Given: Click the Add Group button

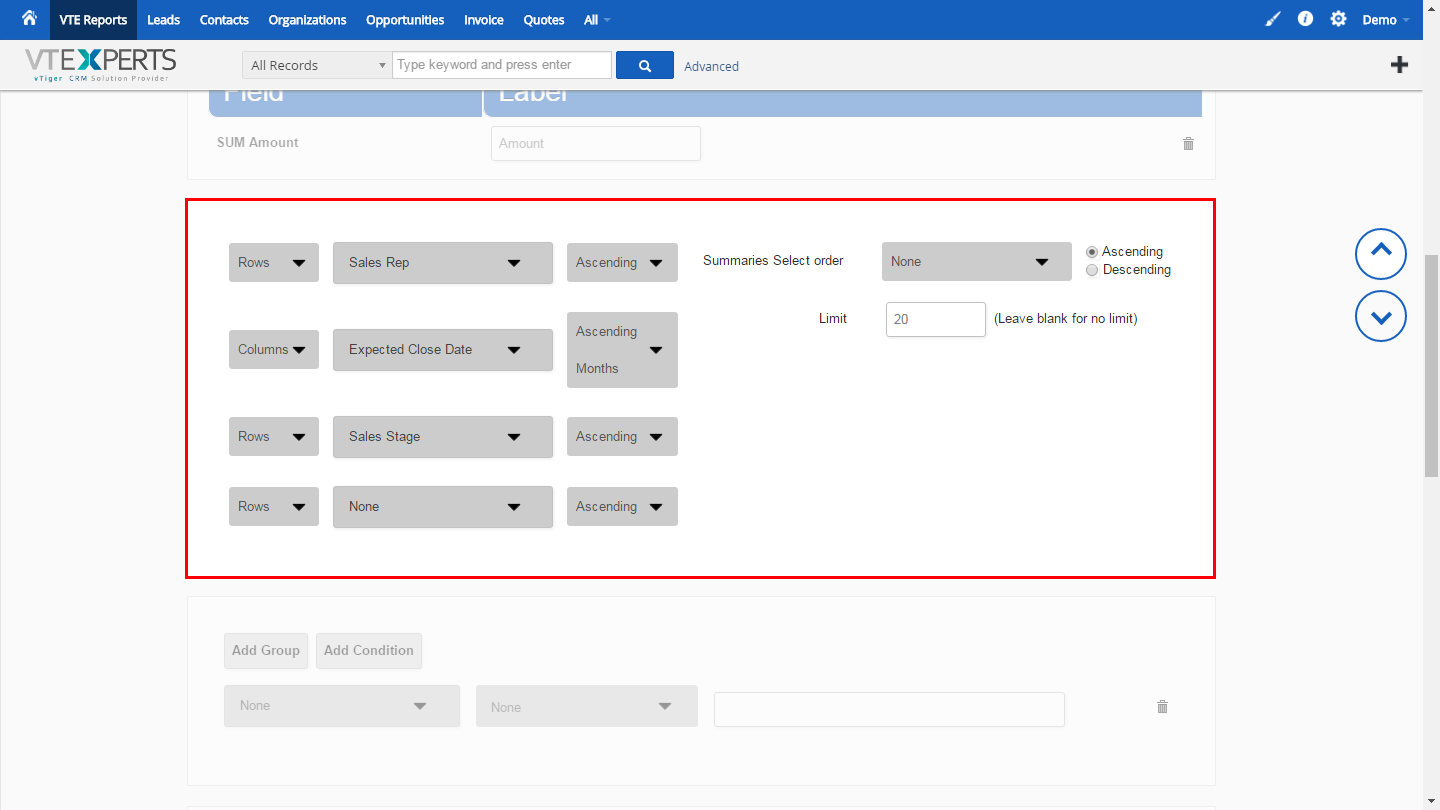Looking at the screenshot, I should point(266,650).
